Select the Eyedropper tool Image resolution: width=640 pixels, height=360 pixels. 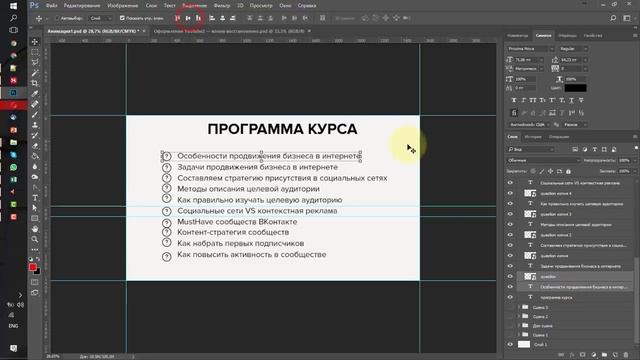pos(35,94)
